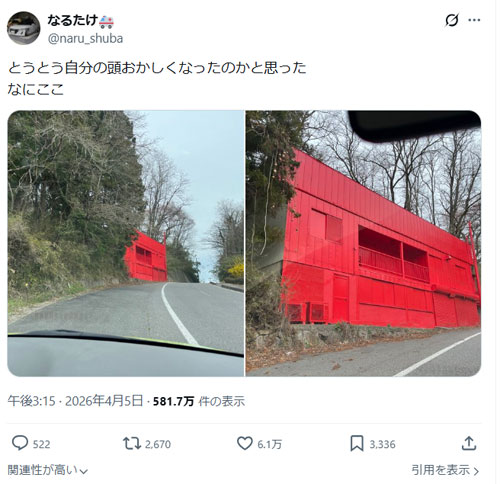
Task: Like the post with heart icon
Action: coord(245,444)
